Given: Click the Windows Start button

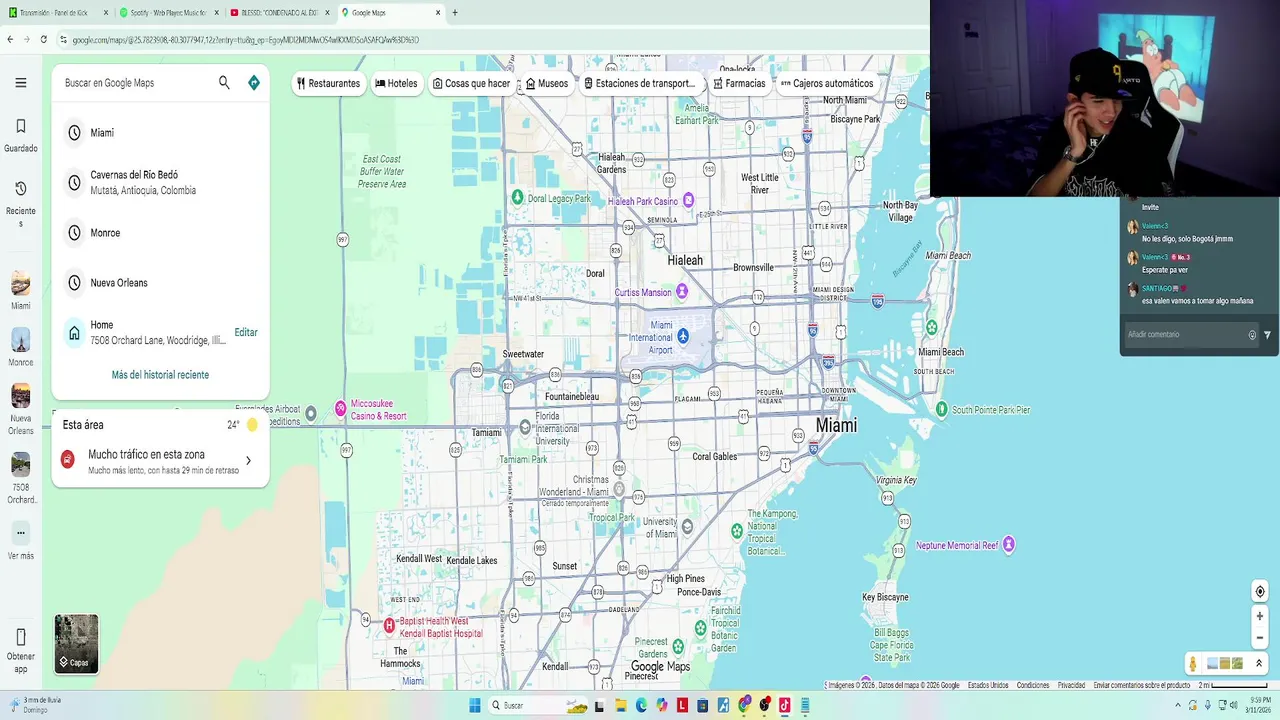Looking at the screenshot, I should 475,705.
